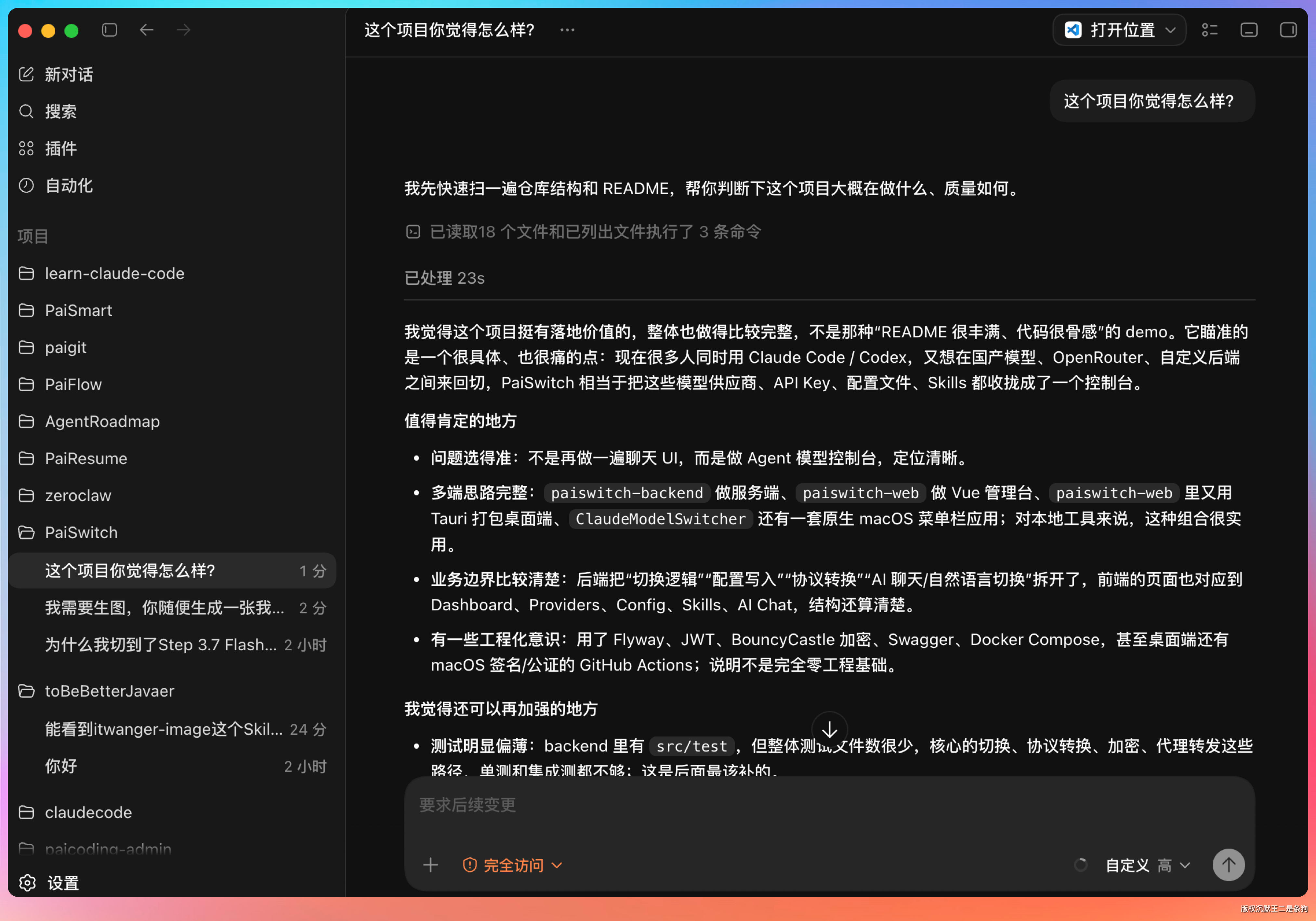Screen dimensions: 1316x921
Task: Click the terminal icon before 已读取18
Action: (x=413, y=231)
